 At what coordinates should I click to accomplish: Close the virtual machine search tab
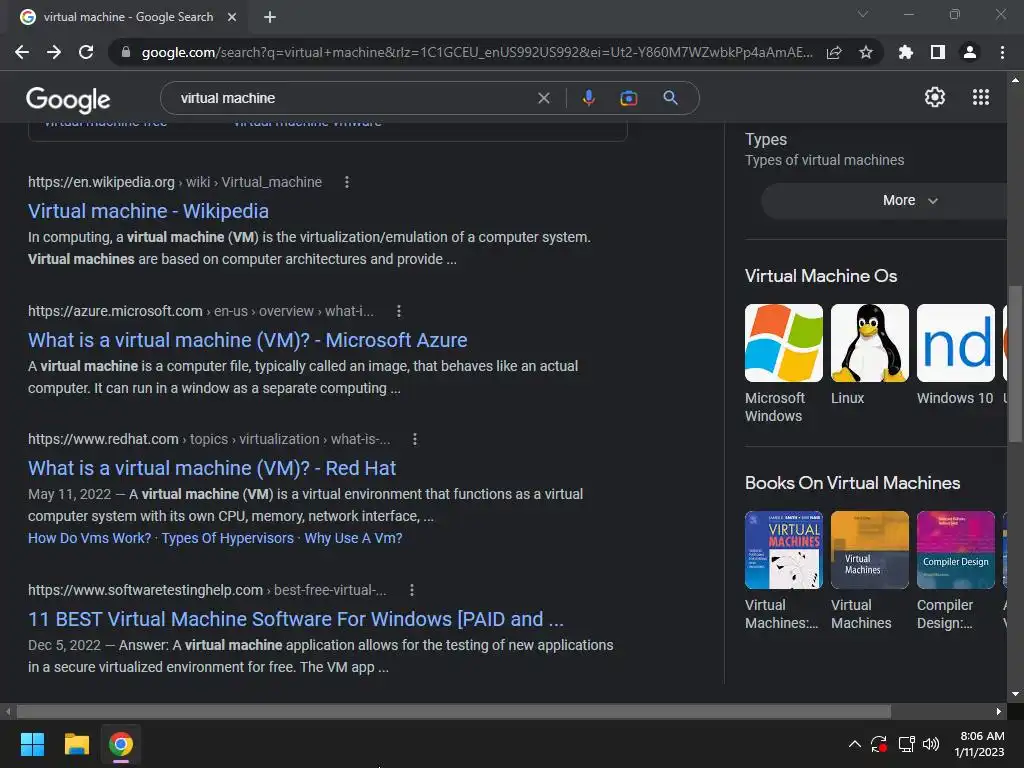coord(232,17)
